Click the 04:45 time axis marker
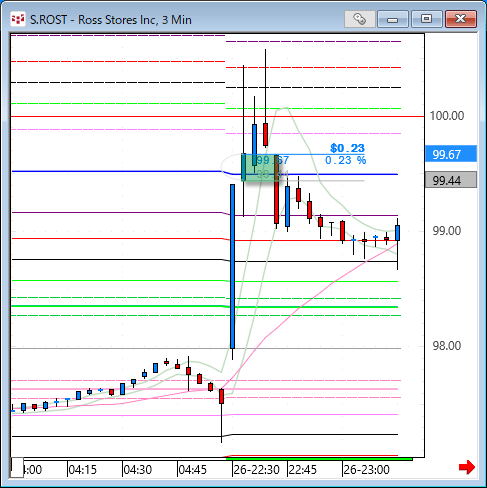This screenshot has height=488, width=487. coord(192,470)
